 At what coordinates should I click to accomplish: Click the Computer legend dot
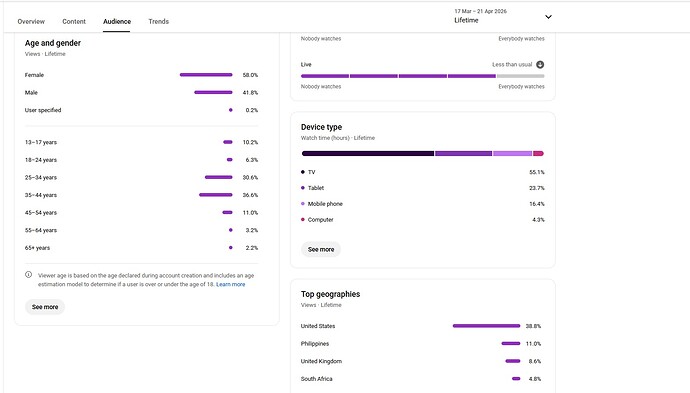tap(303, 220)
